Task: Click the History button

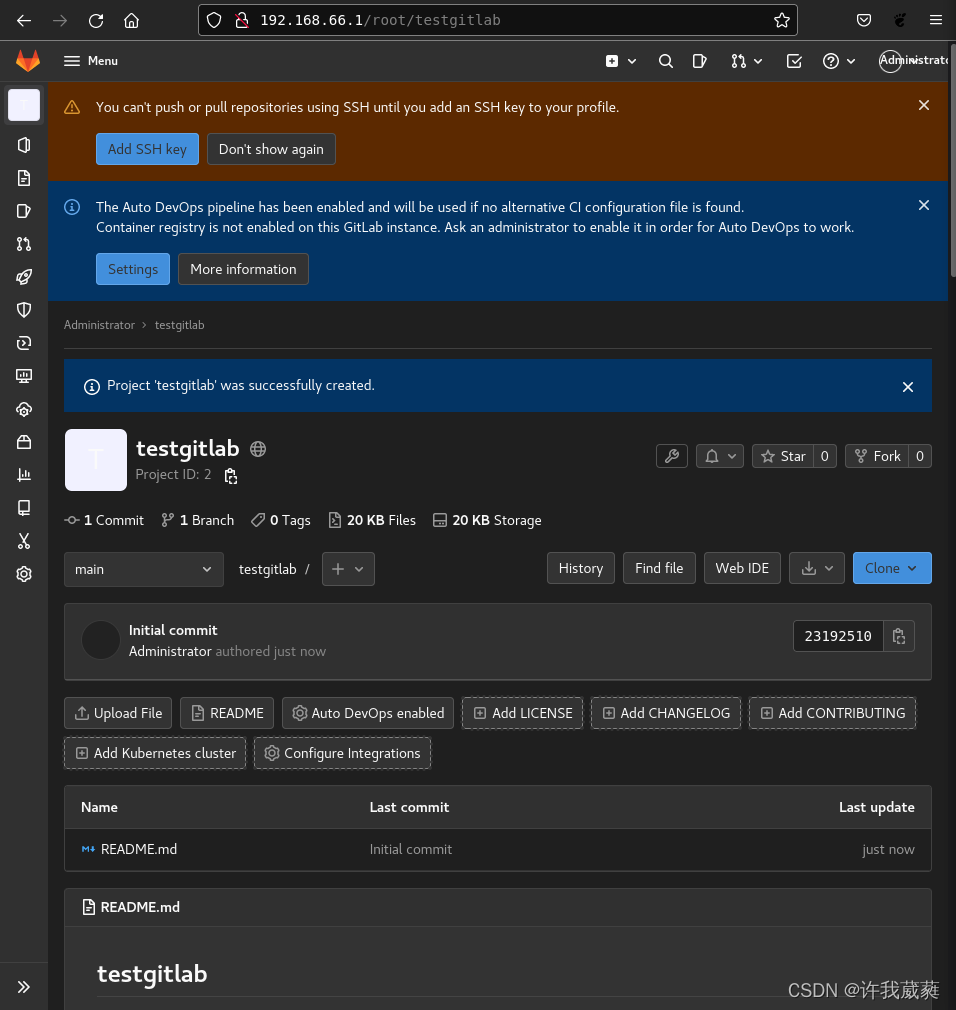Action: (x=580, y=568)
